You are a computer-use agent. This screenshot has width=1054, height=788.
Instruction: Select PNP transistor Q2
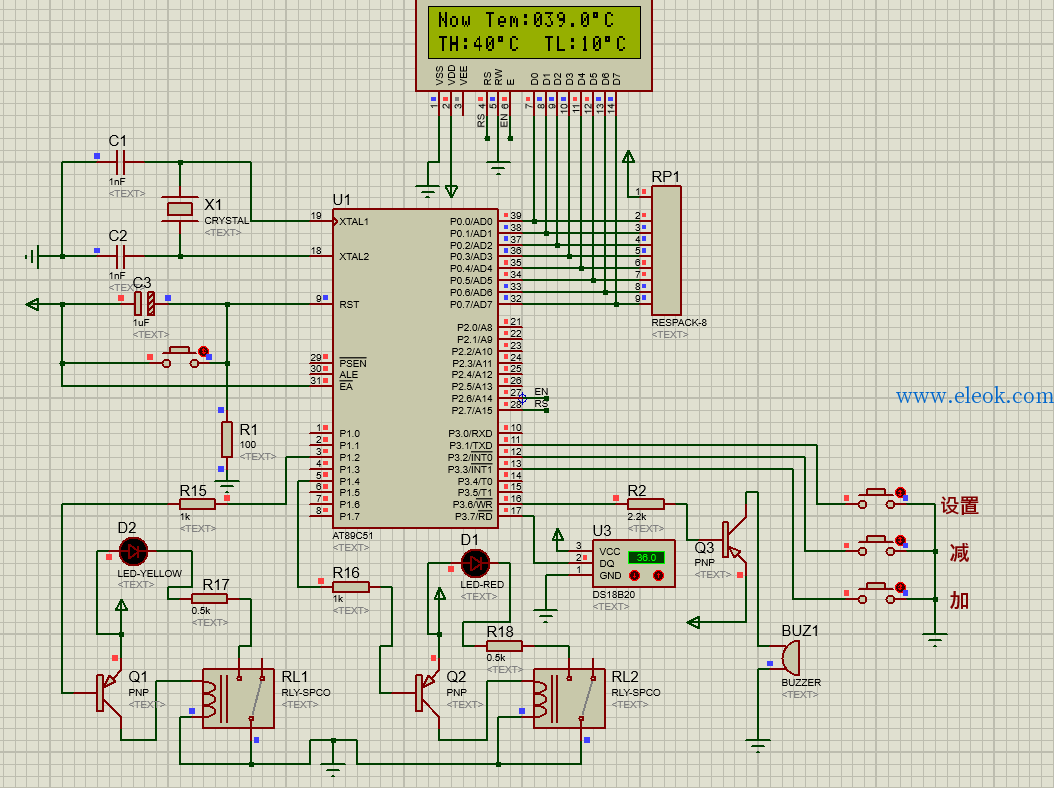[x=428, y=693]
